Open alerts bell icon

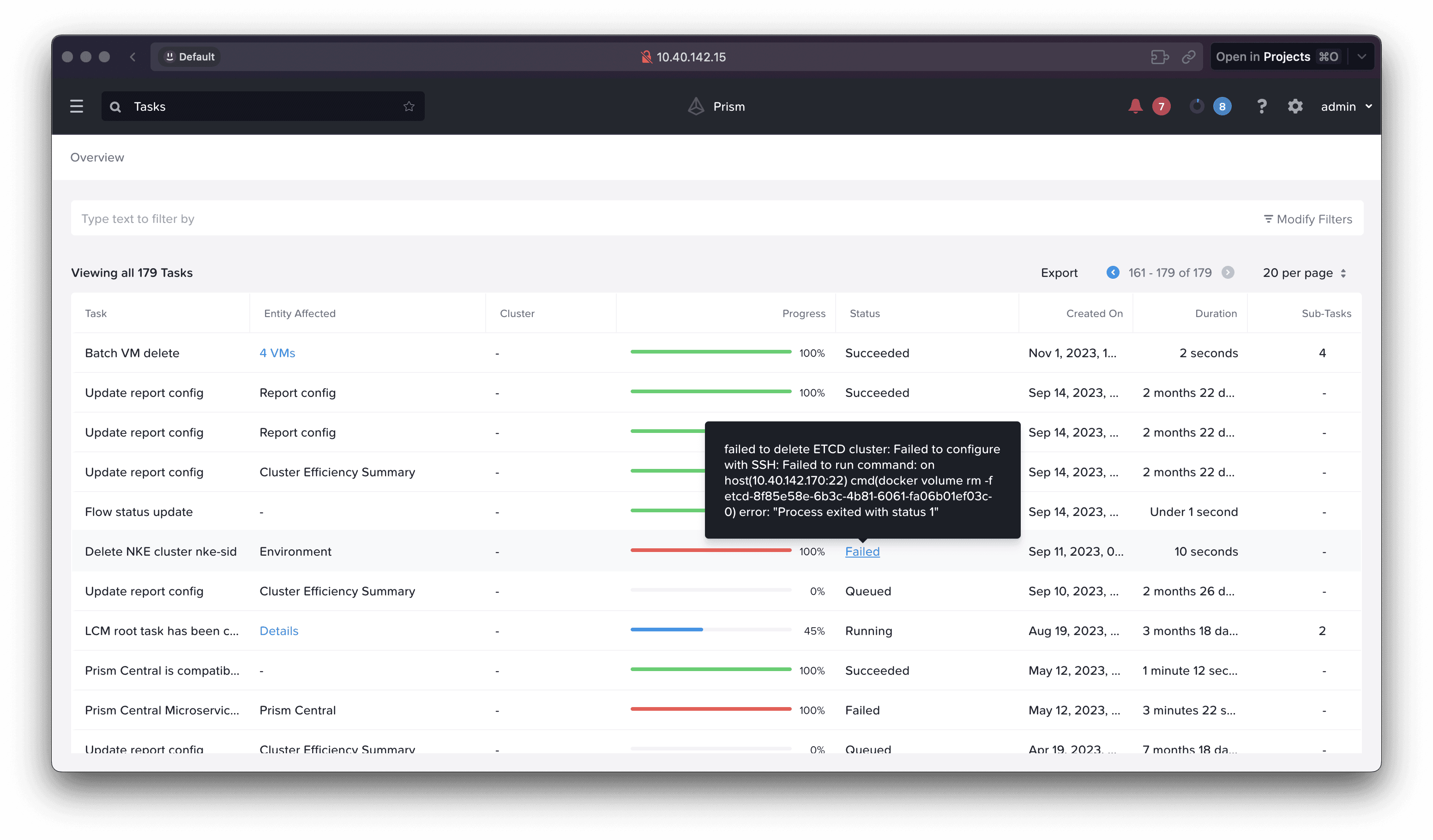(1135, 106)
